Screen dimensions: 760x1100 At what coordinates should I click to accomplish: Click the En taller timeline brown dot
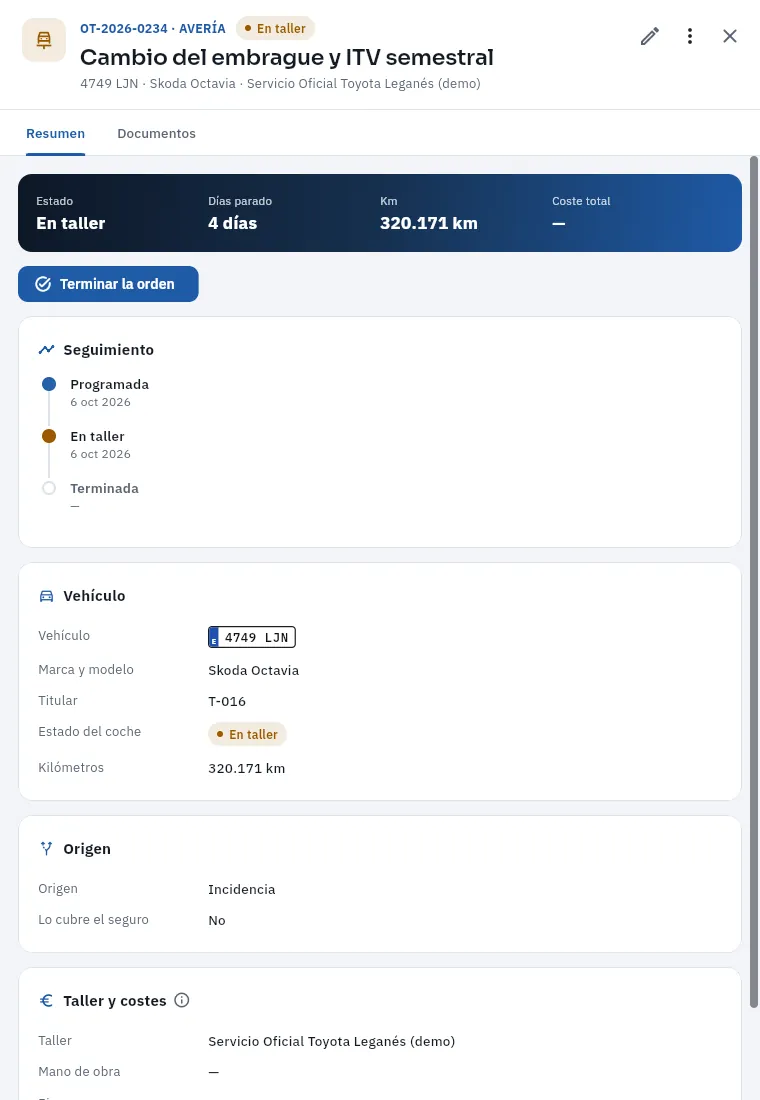coord(49,436)
